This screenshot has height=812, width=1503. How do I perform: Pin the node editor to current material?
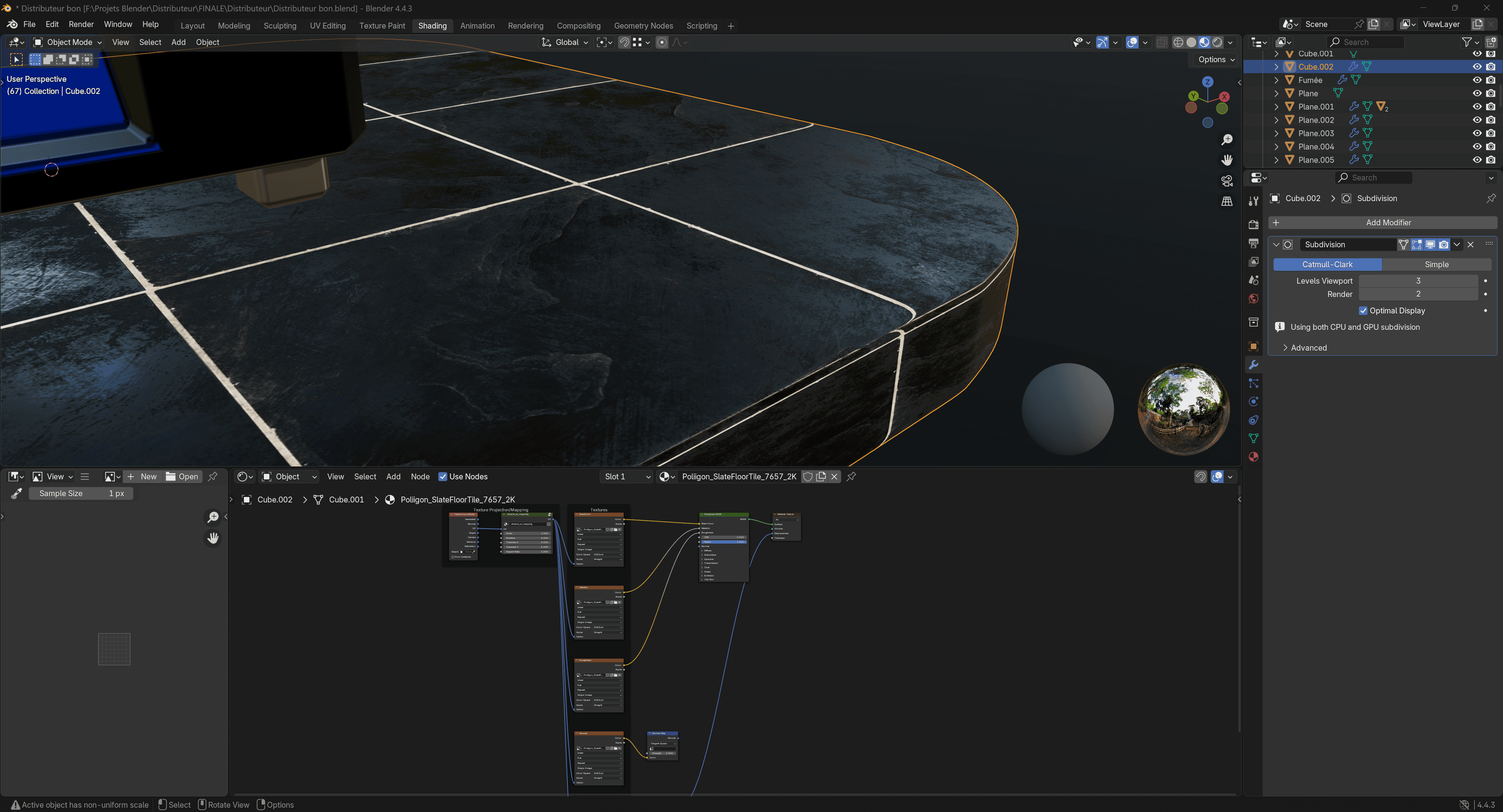coord(851,477)
